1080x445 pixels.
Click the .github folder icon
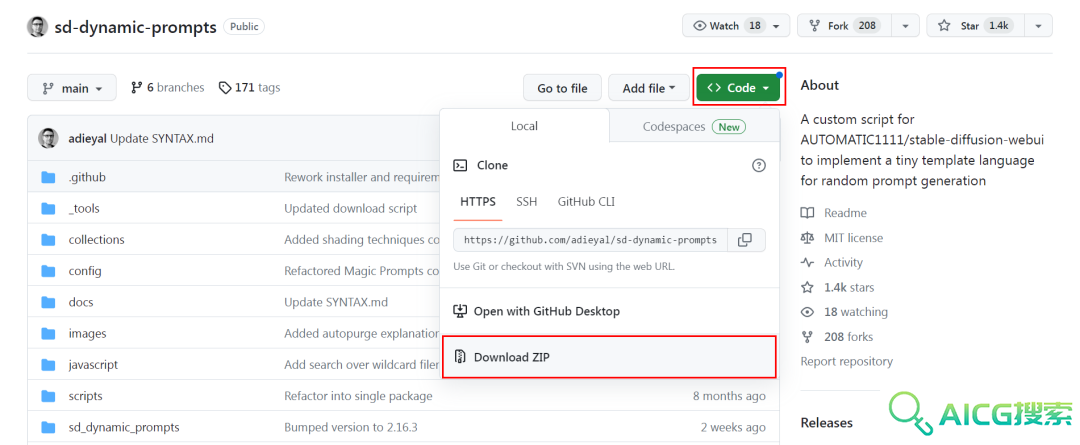[48, 178]
